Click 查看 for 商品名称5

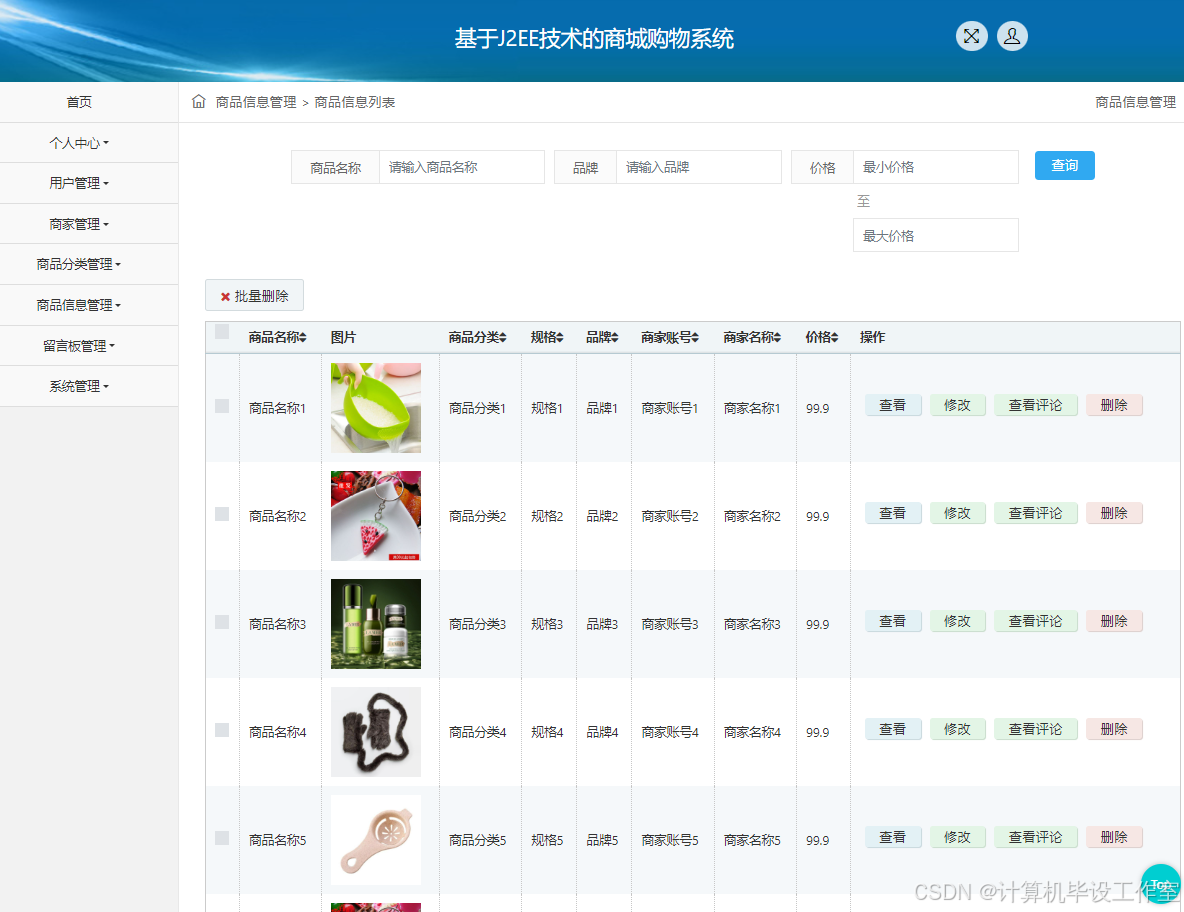(893, 837)
